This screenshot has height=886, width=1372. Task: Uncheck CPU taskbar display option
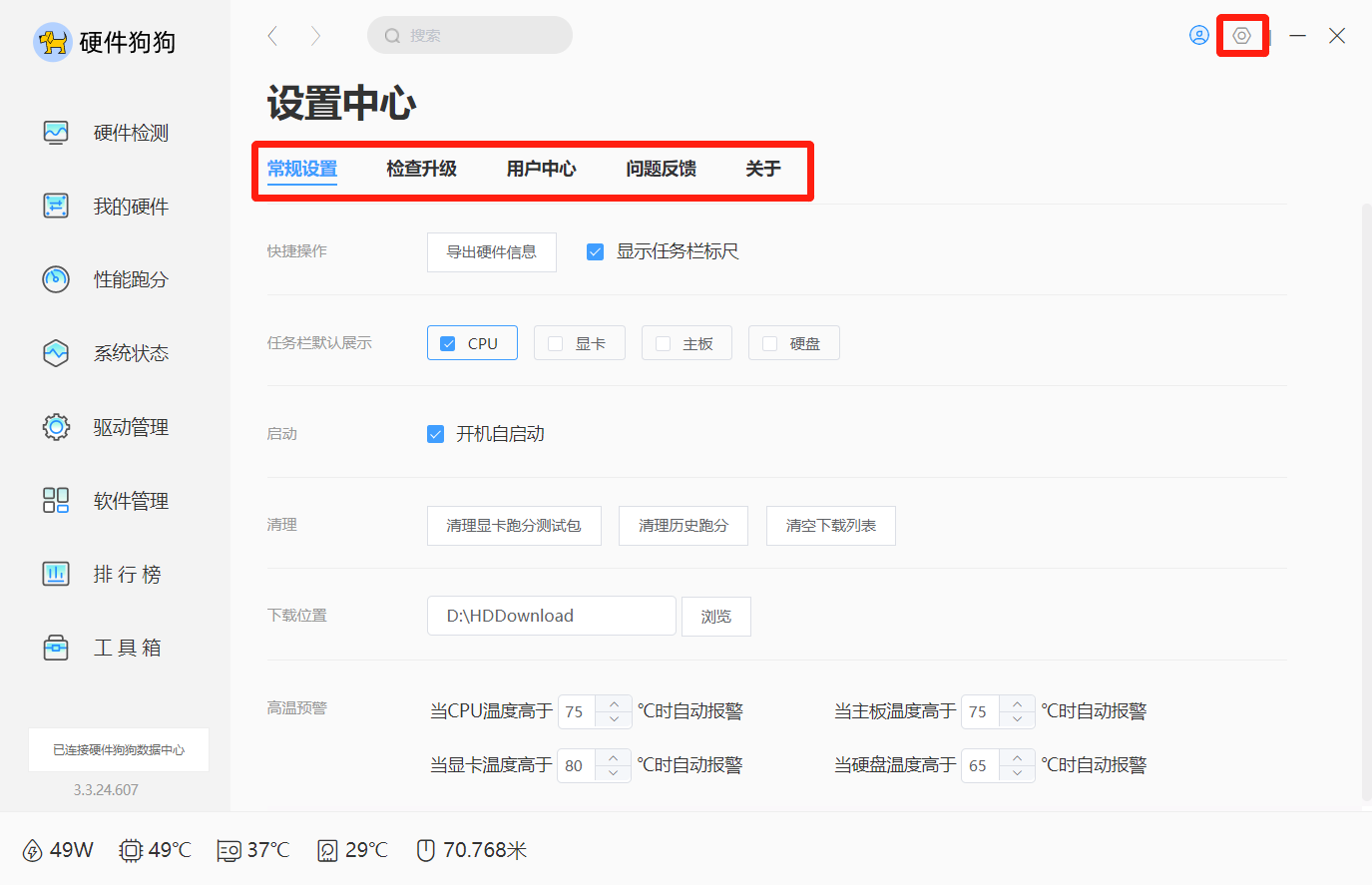(x=448, y=343)
